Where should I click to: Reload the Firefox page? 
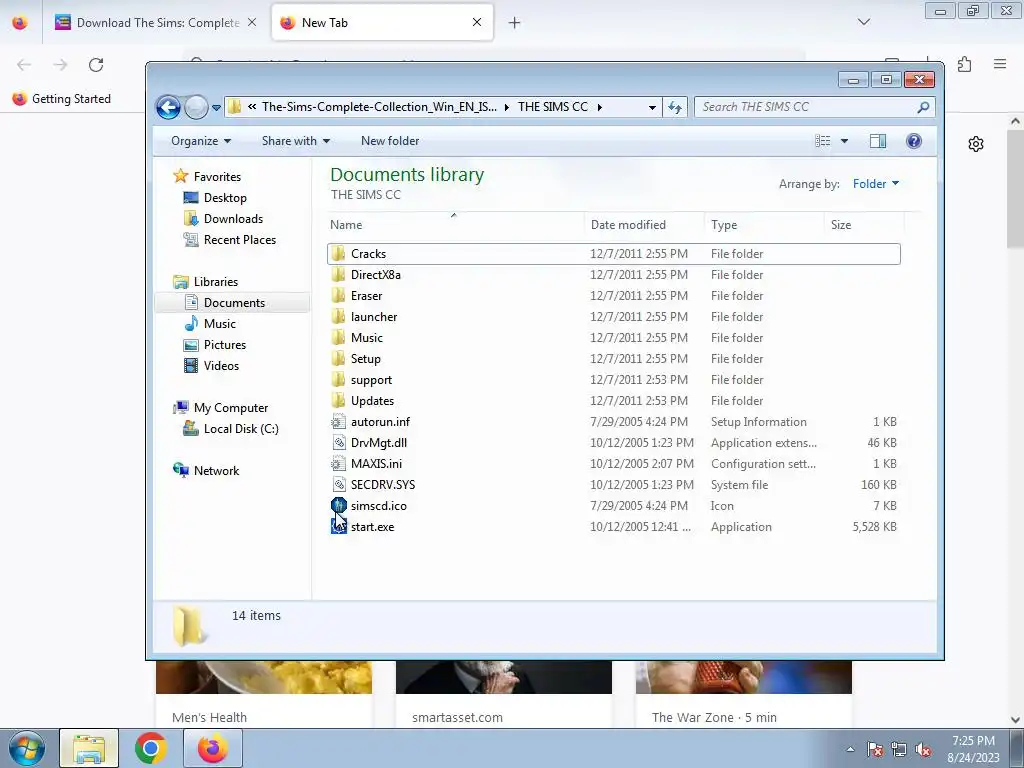[x=96, y=65]
